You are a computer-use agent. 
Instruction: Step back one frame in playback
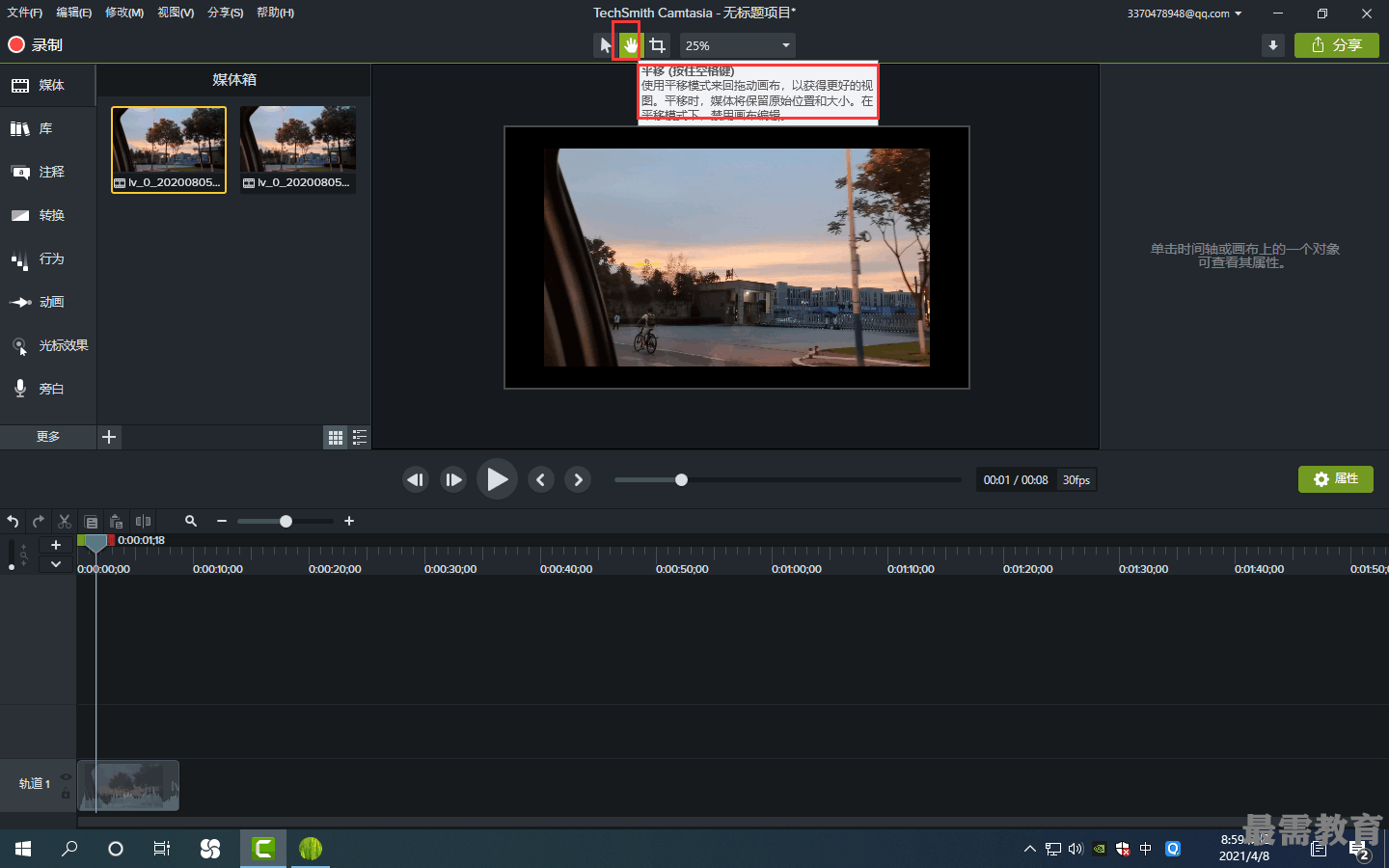[x=416, y=479]
